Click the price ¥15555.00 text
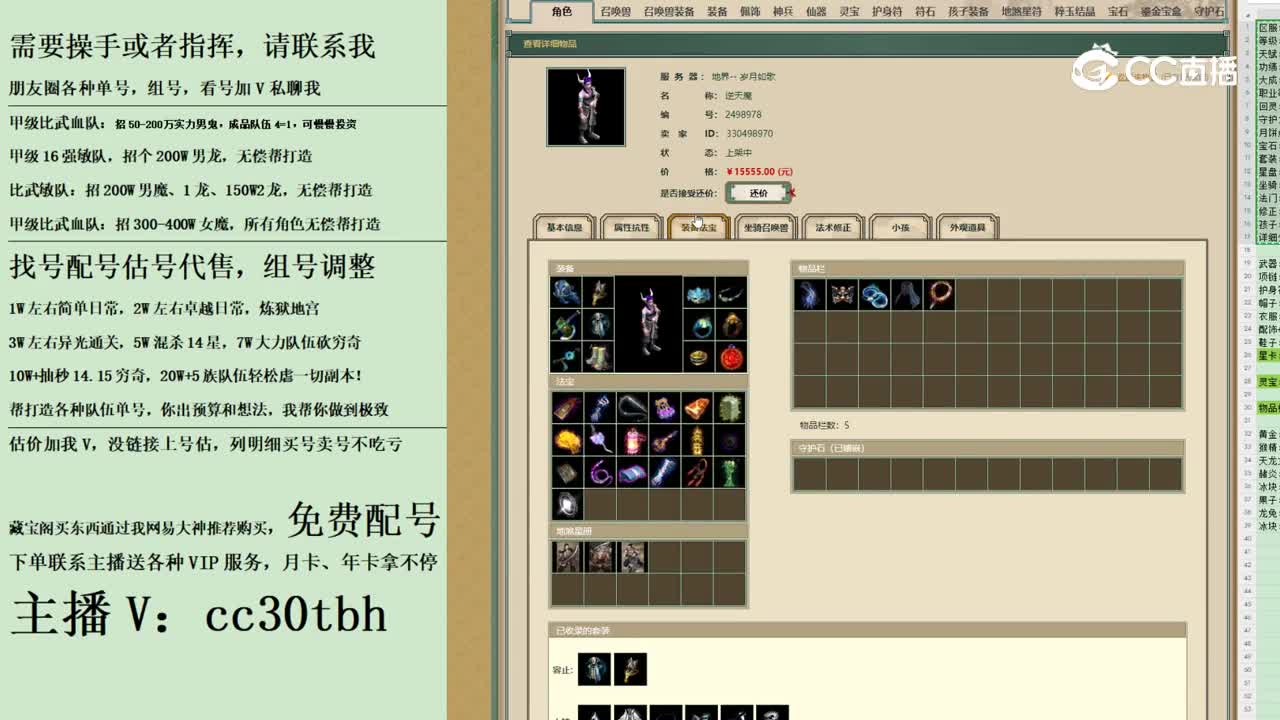This screenshot has width=1280, height=720. [x=759, y=172]
